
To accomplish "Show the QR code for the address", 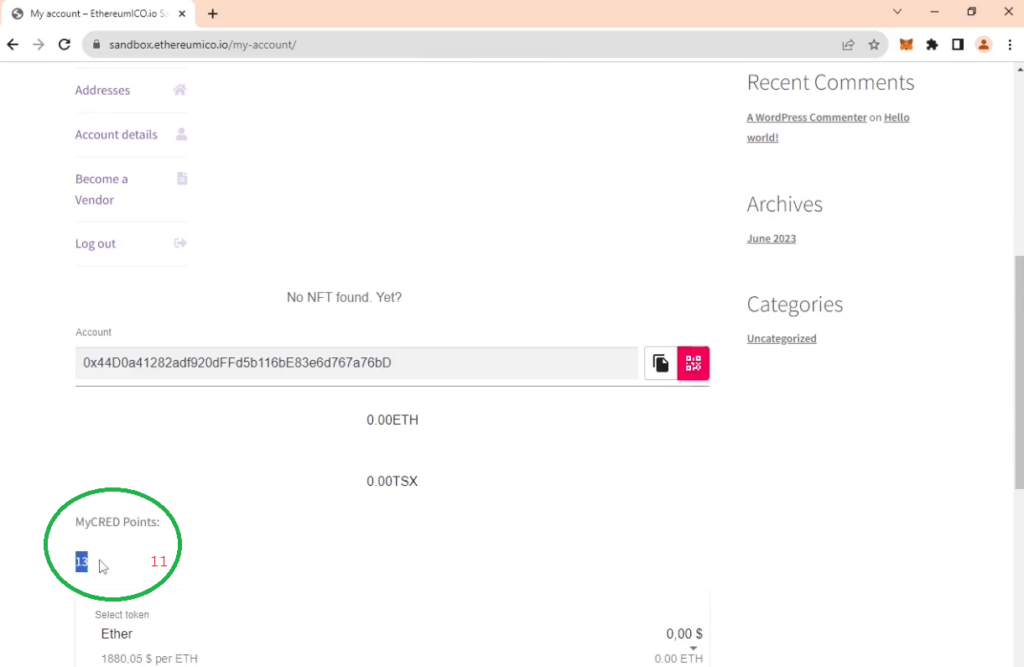I will click(x=693, y=363).
